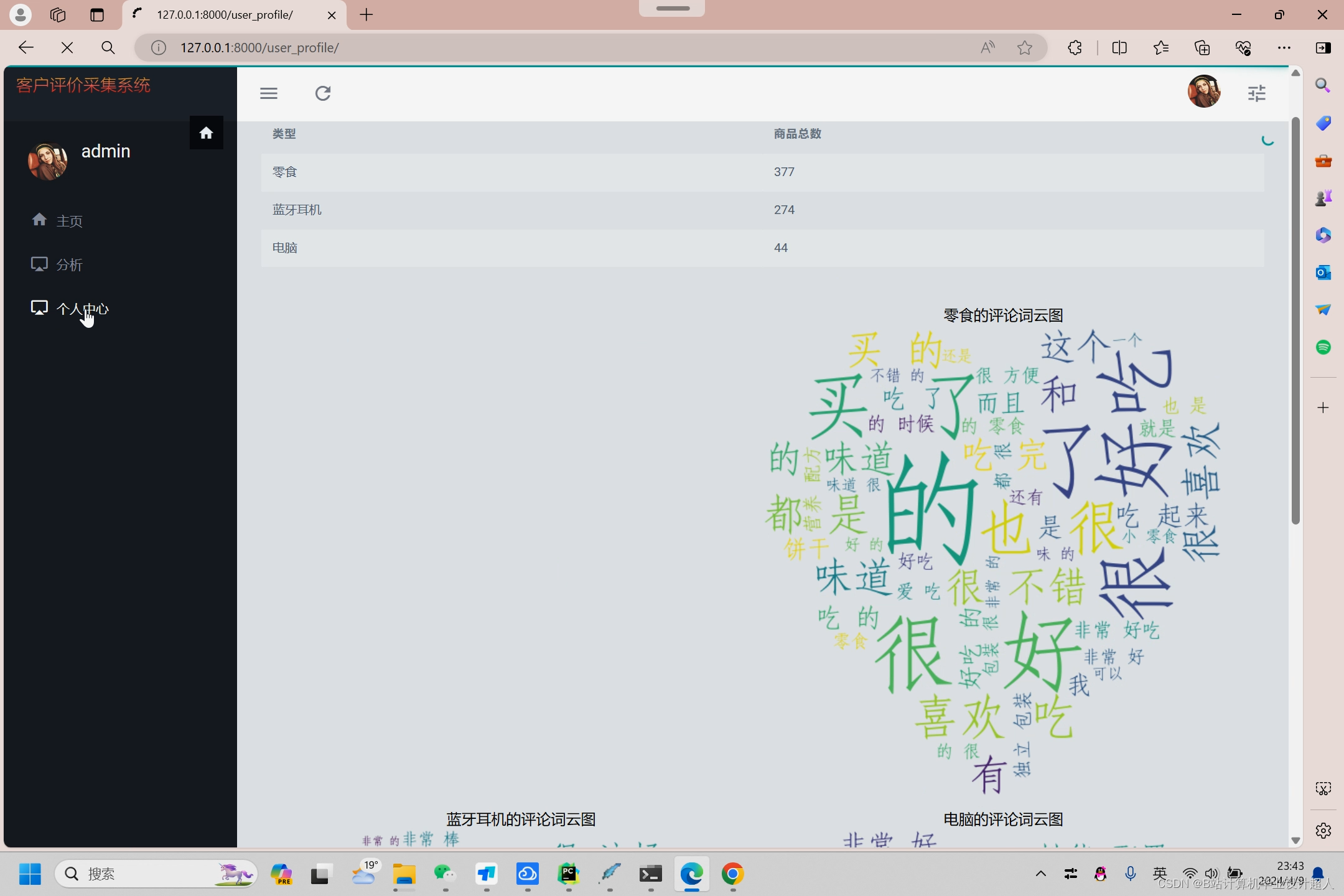Click the admin avatar in top header
The image size is (1344, 896).
pyautogui.click(x=1203, y=92)
